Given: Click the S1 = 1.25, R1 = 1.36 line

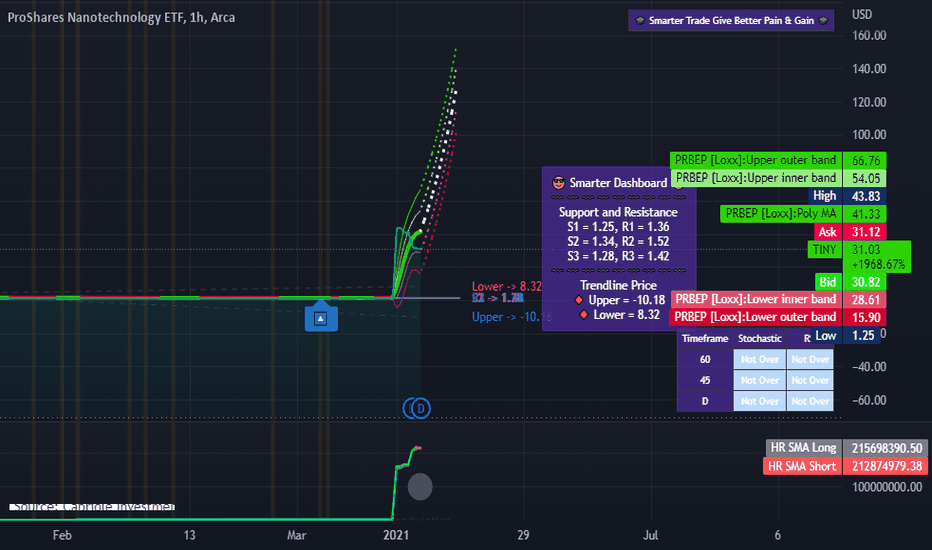Looking at the screenshot, I should tap(618, 227).
